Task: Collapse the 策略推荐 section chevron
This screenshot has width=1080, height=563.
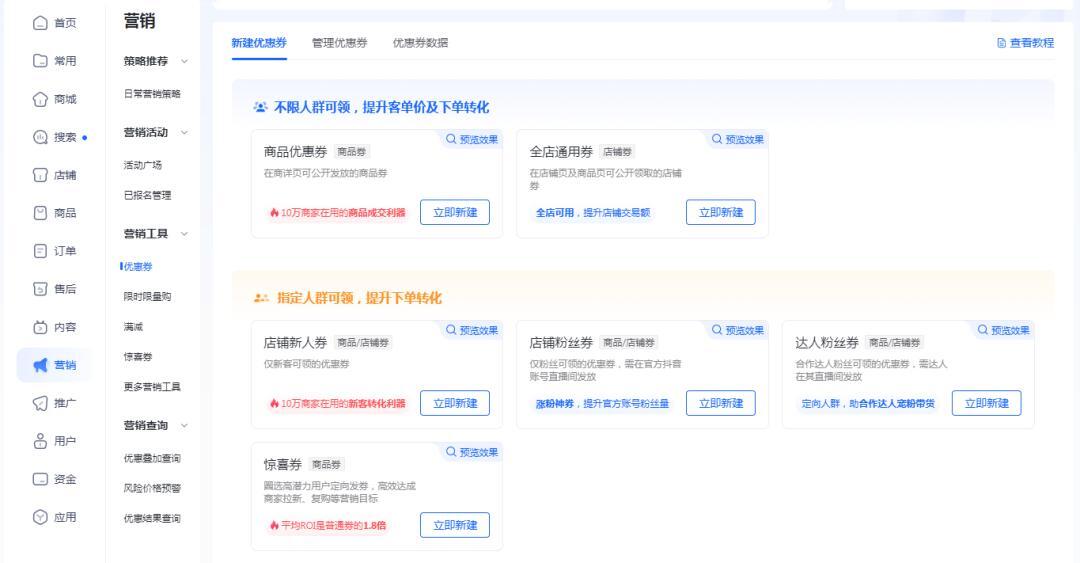Action: coord(184,61)
